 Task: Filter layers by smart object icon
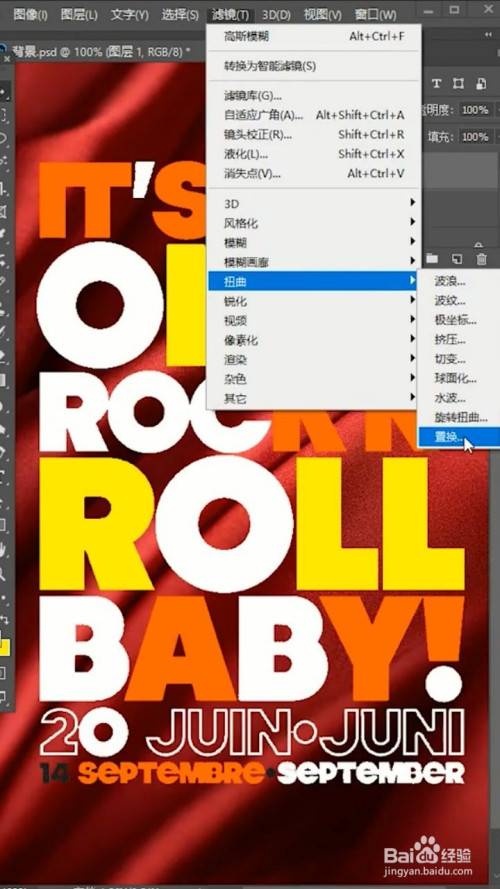pos(480,84)
